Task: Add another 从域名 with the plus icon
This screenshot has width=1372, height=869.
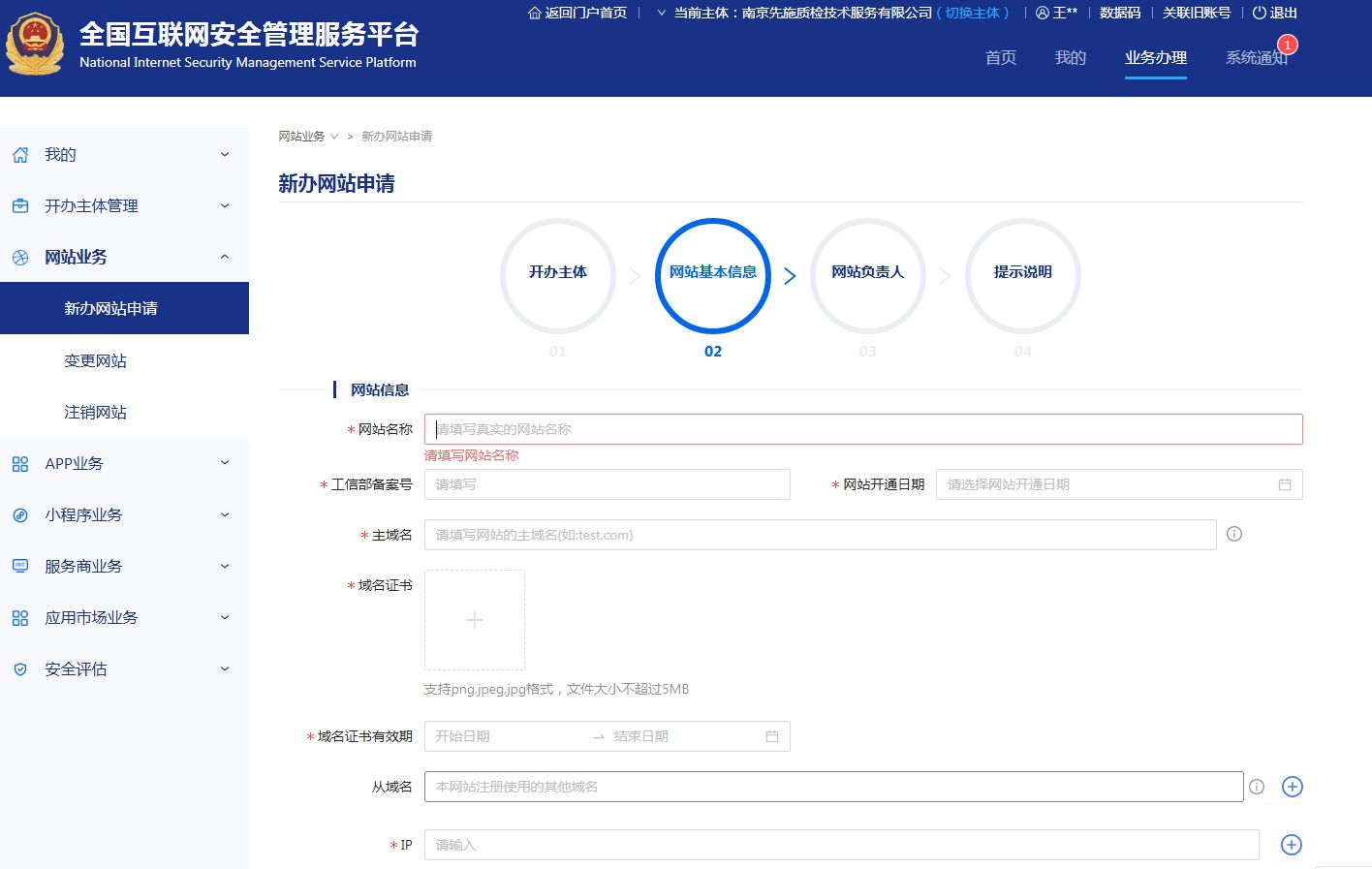Action: 1292,787
